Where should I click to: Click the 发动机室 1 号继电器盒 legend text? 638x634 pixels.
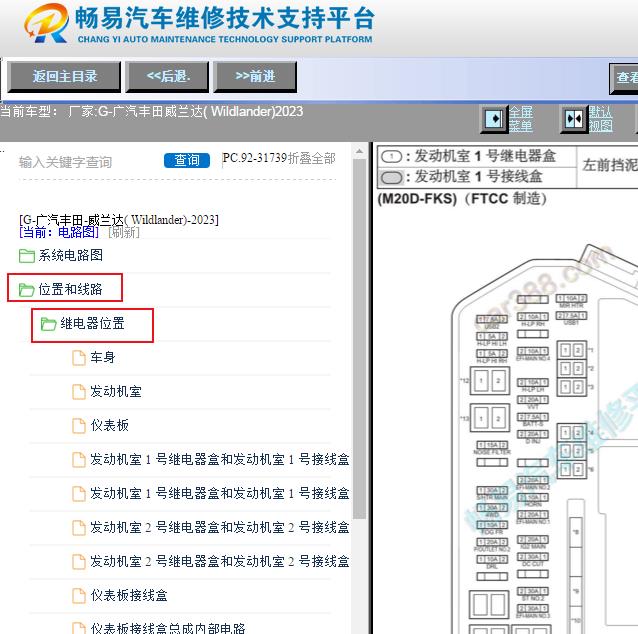tap(485, 156)
